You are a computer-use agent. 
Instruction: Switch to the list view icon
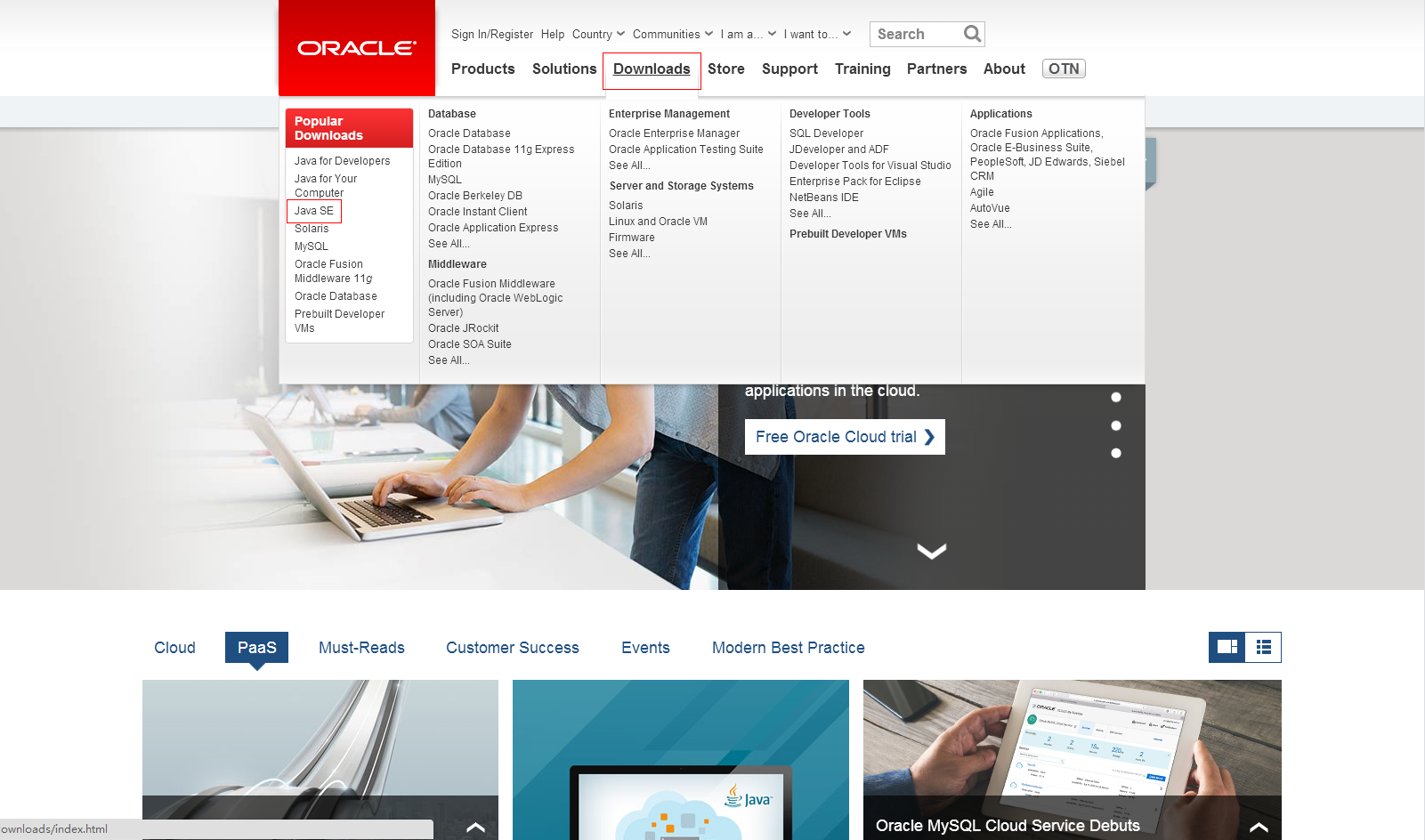(1263, 647)
